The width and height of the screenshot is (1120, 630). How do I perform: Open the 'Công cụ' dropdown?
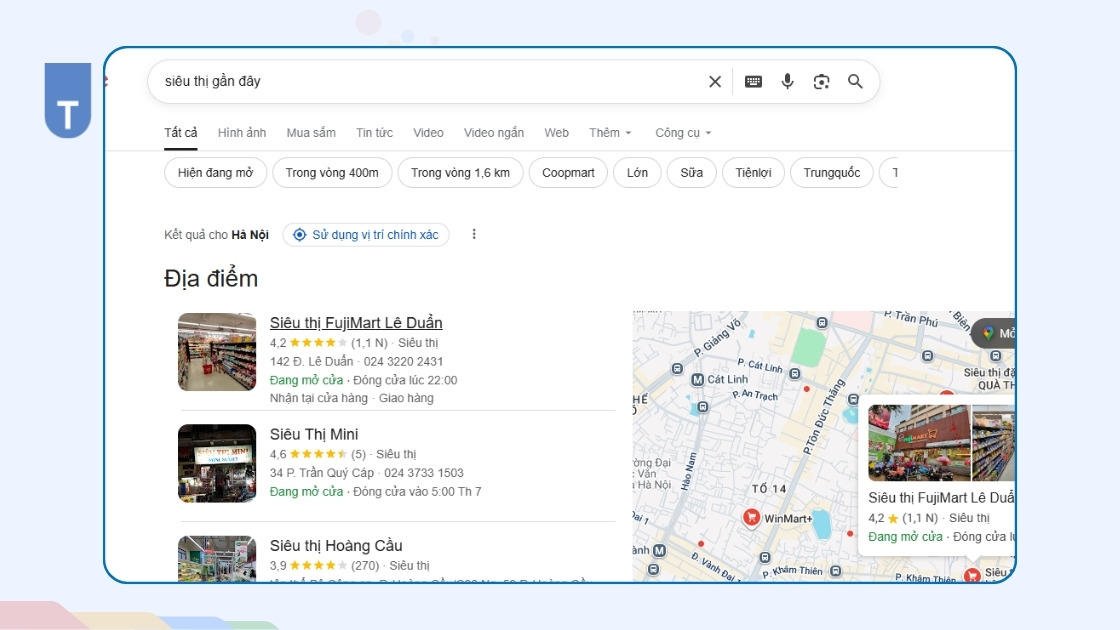point(683,132)
